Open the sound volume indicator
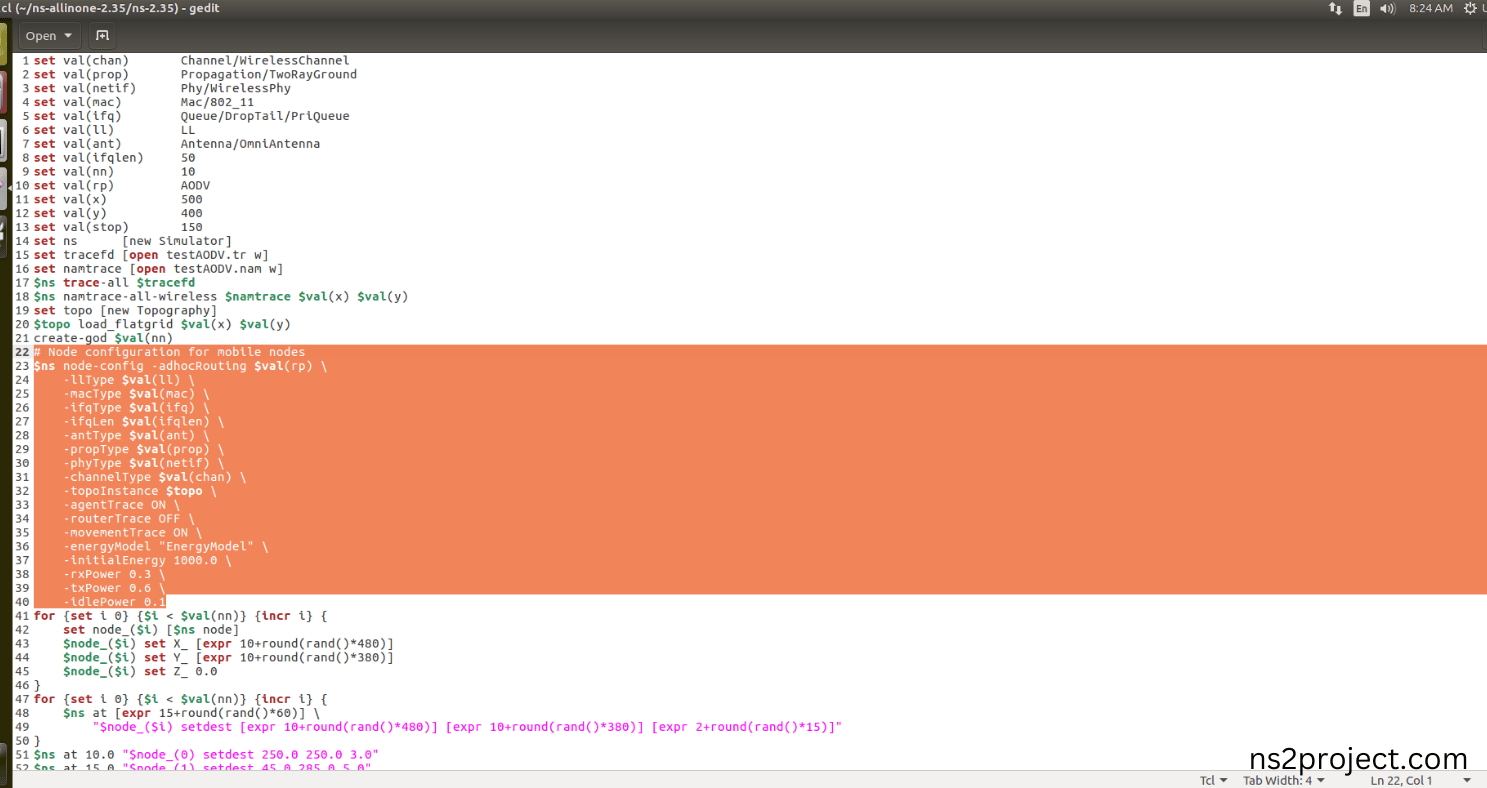Viewport: 1487px width, 788px height. click(1388, 8)
